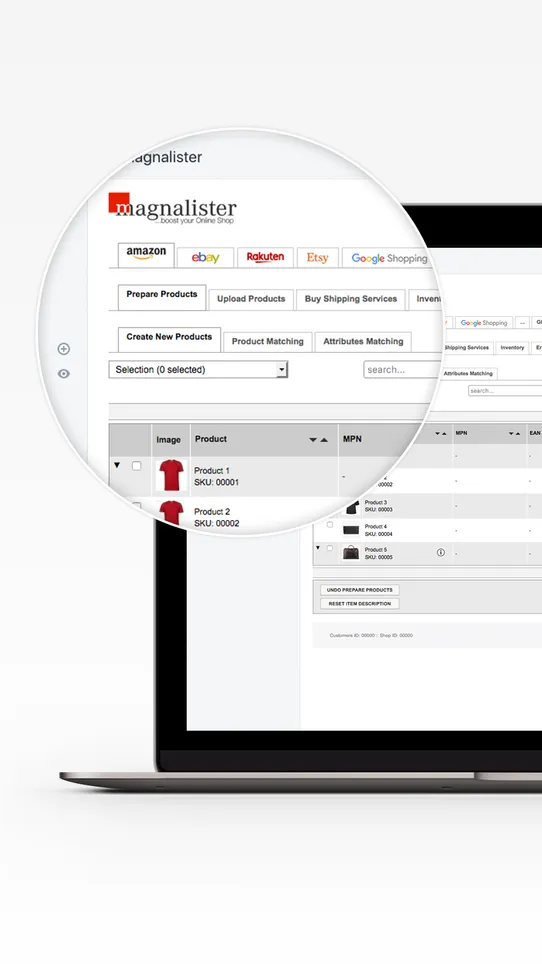Open the Product 5 bag thumbnail

pos(351,552)
